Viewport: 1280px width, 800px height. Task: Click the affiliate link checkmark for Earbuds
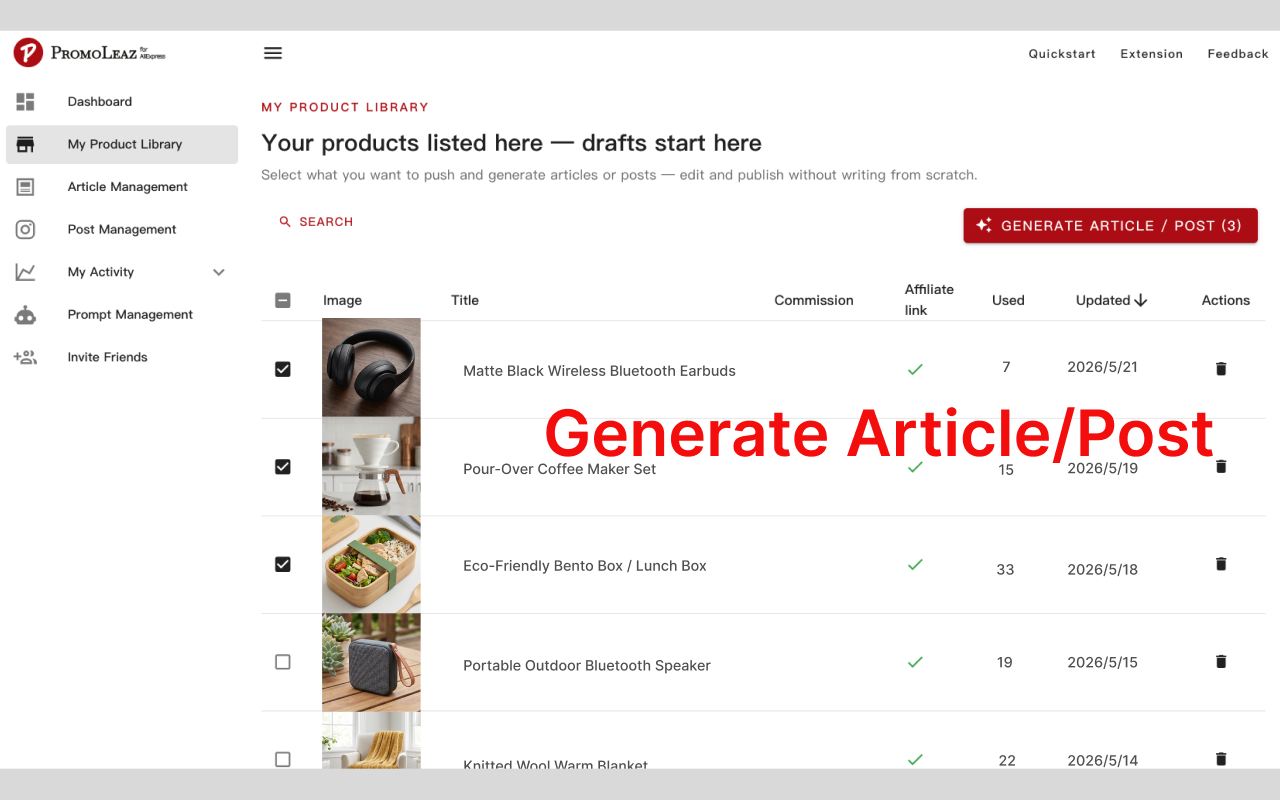[915, 369]
